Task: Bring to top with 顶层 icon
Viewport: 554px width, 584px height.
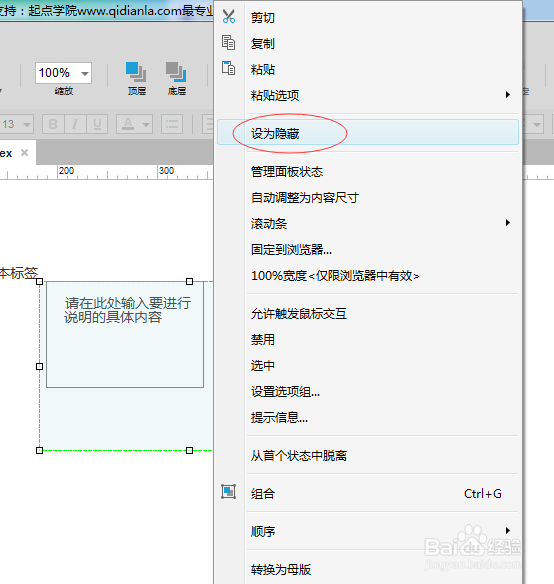Action: 136,72
